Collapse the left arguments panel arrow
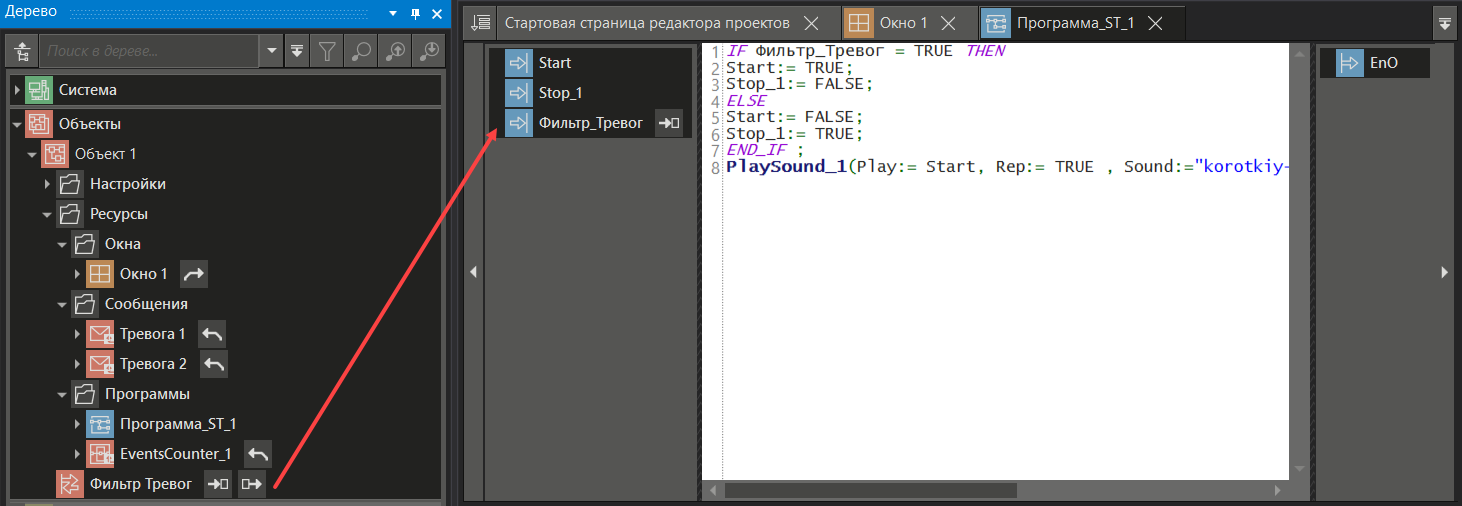The image size is (1462, 506). (474, 271)
